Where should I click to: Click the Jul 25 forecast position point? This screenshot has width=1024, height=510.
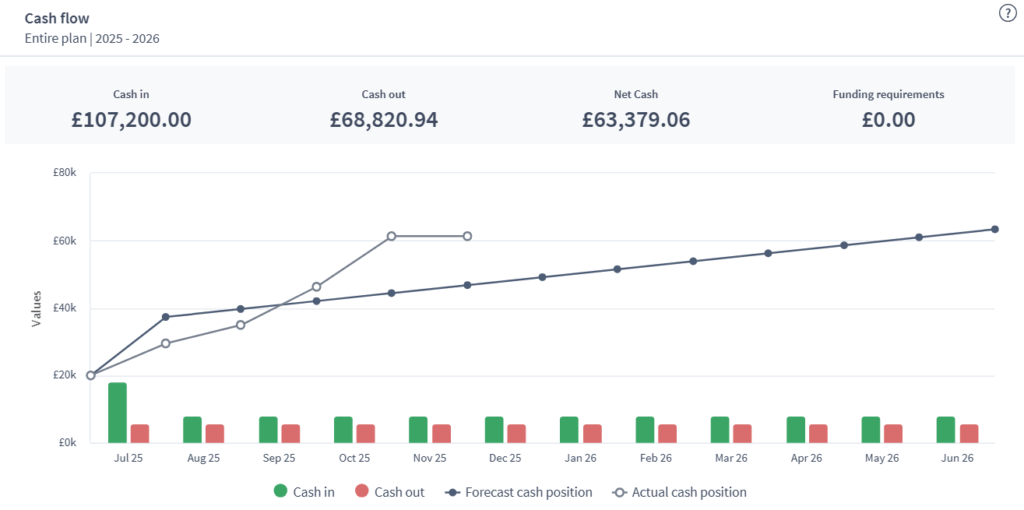click(166, 317)
